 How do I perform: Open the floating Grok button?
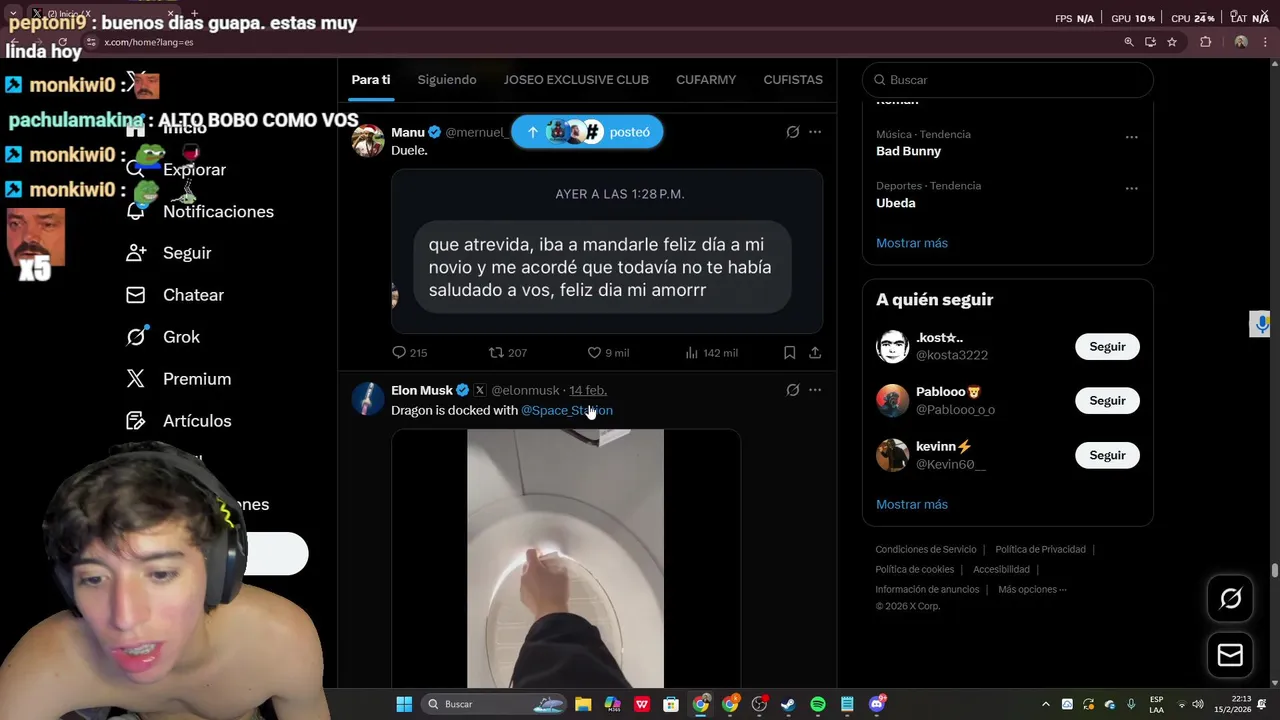pos(1230,598)
